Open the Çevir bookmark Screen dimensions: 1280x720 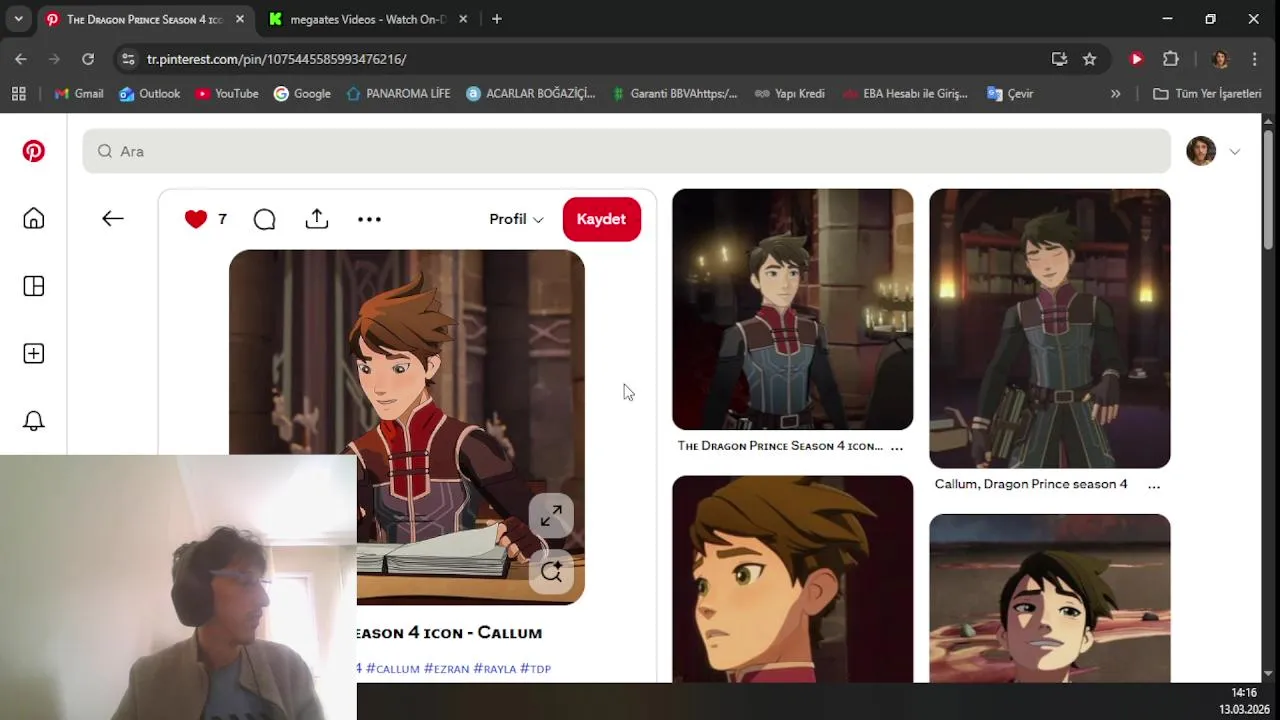pos(1010,93)
